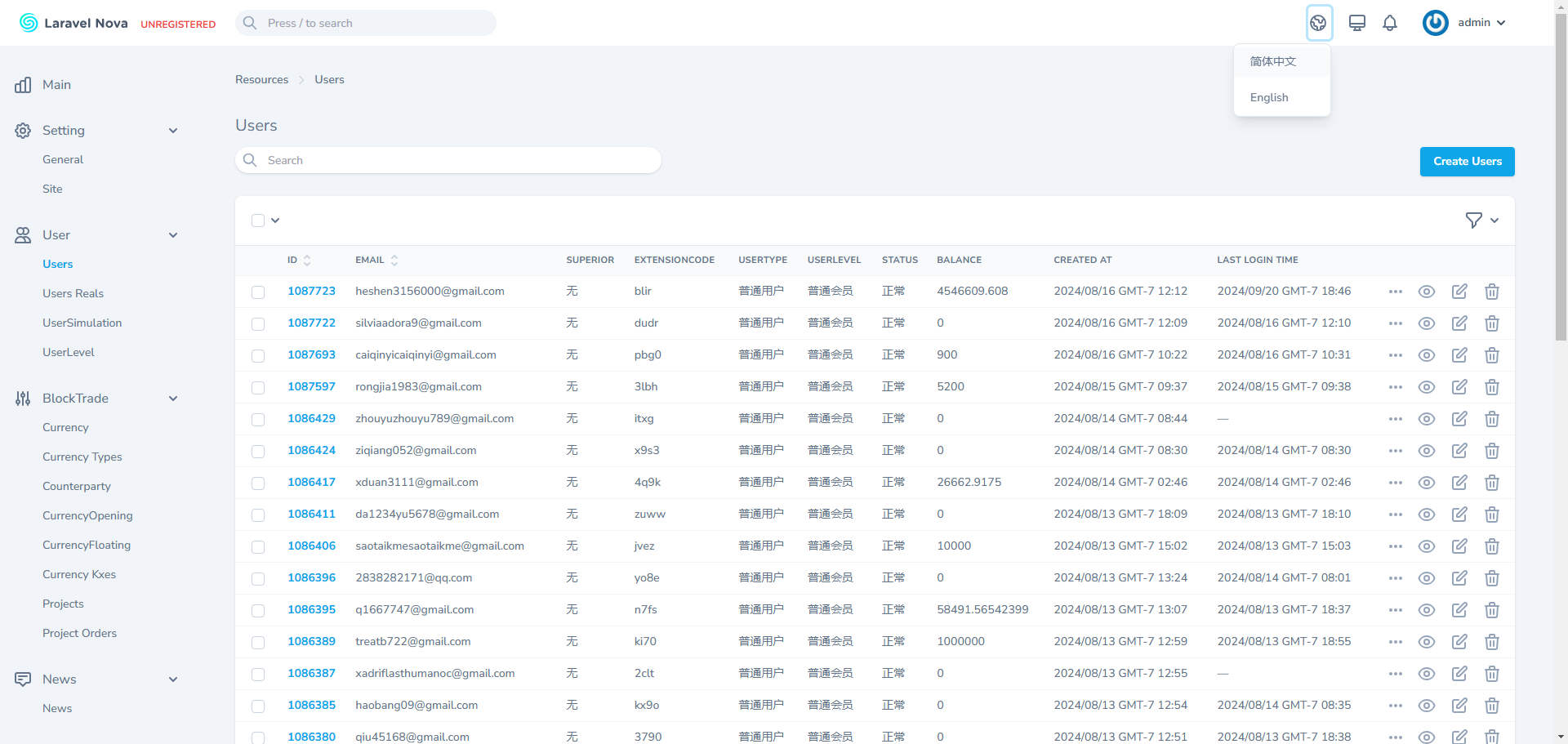Expand the admin account menu
This screenshot has width=1568, height=744.
(1466, 23)
